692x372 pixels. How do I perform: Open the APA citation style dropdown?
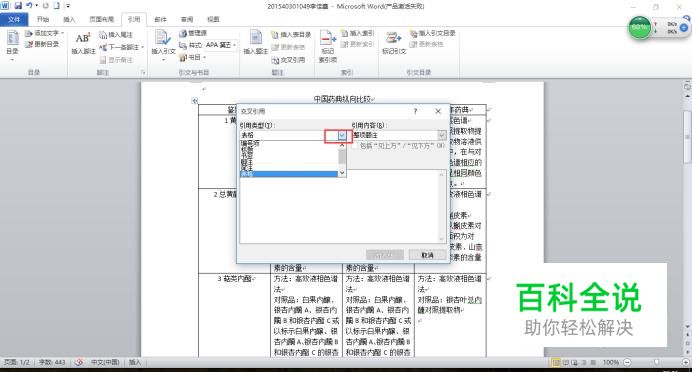pyautogui.click(x=234, y=45)
